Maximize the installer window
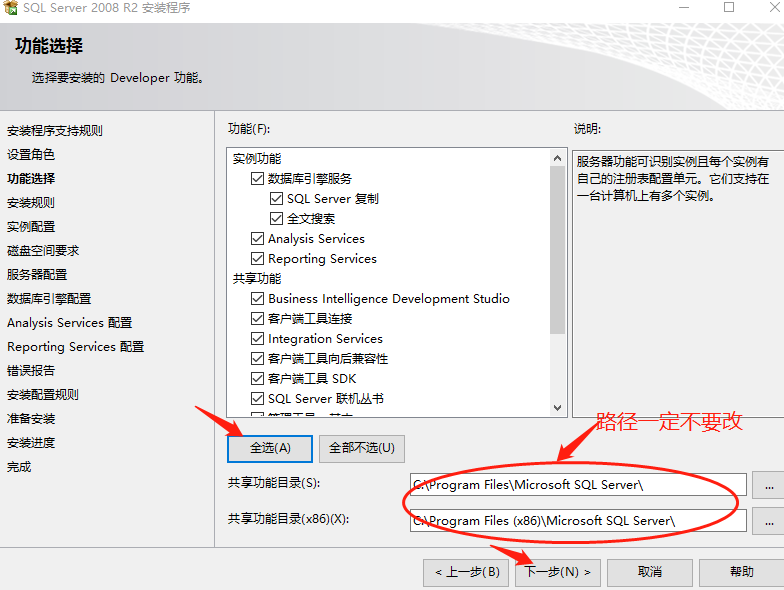Image resolution: width=784 pixels, height=590 pixels. (x=729, y=7)
